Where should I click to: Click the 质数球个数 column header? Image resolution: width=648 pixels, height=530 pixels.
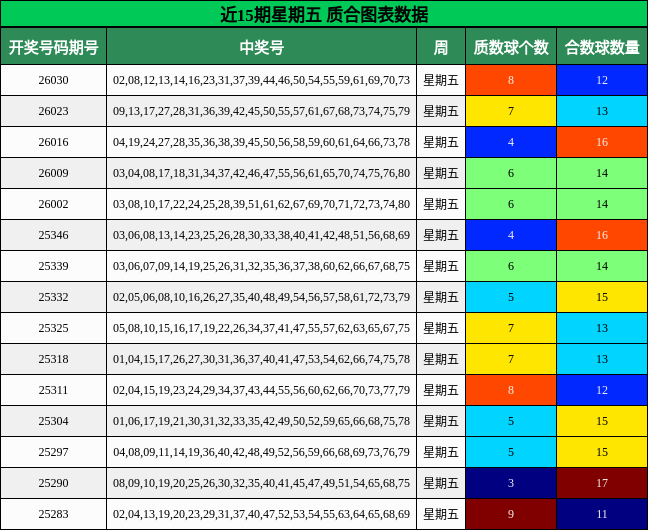point(511,47)
